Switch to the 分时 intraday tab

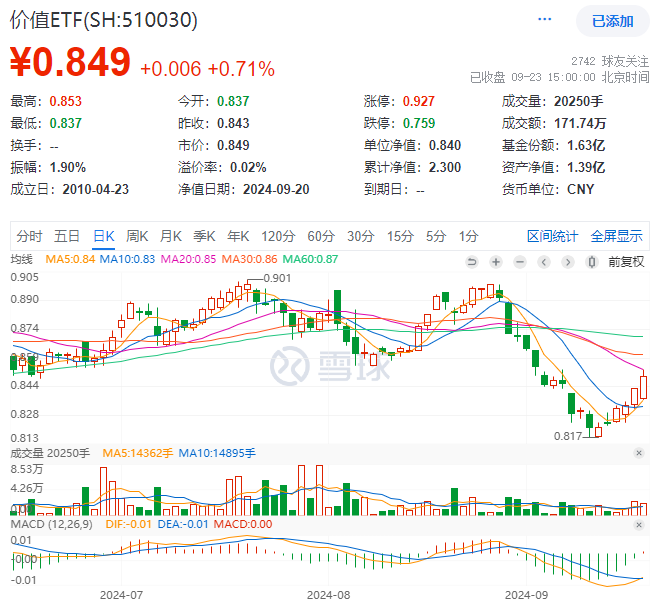[29, 237]
